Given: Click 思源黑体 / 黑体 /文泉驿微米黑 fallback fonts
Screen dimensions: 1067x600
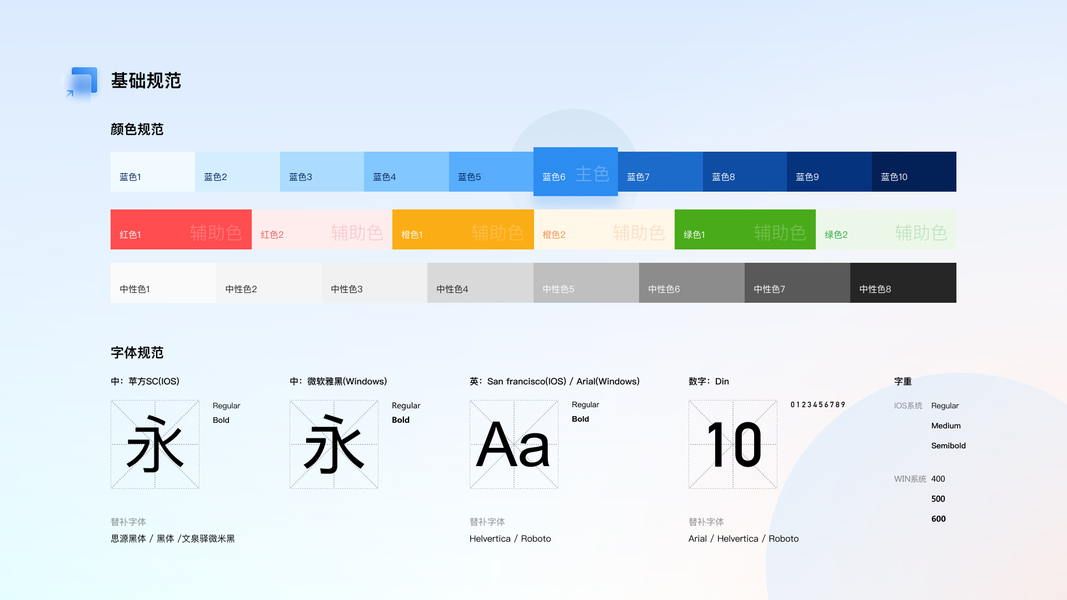Looking at the screenshot, I should [x=173, y=539].
